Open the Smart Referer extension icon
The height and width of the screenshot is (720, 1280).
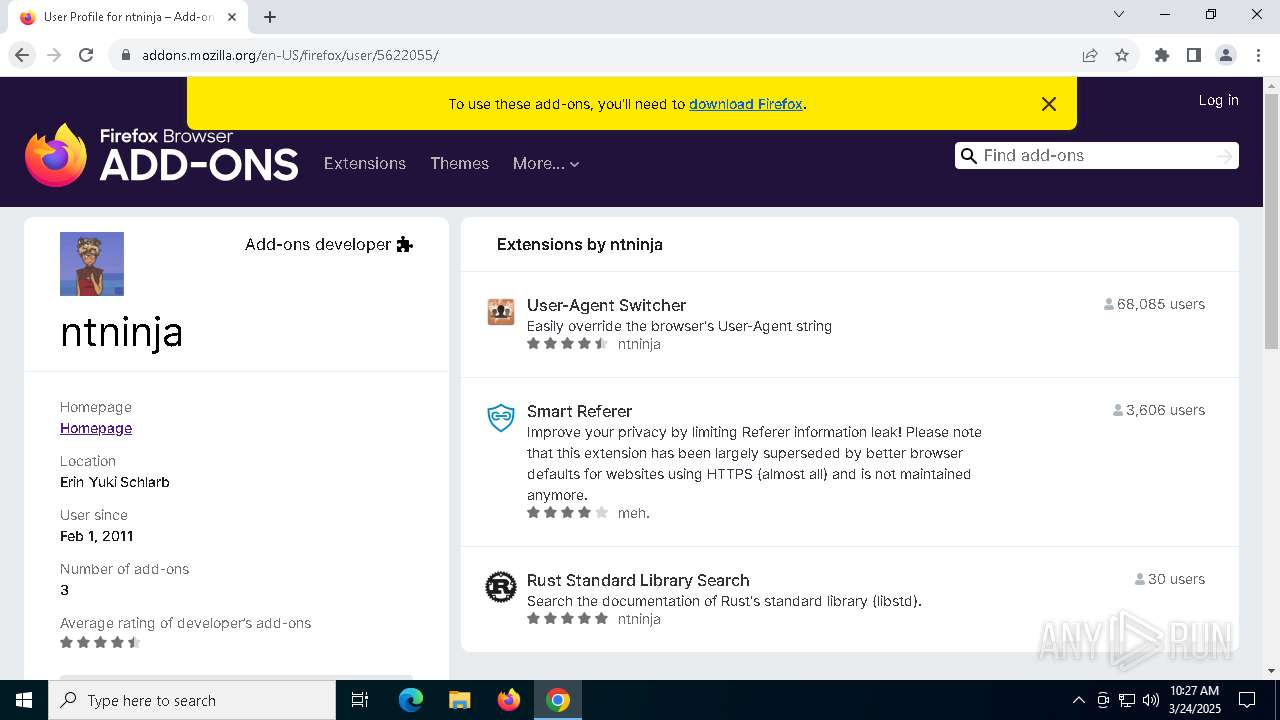[x=501, y=418]
